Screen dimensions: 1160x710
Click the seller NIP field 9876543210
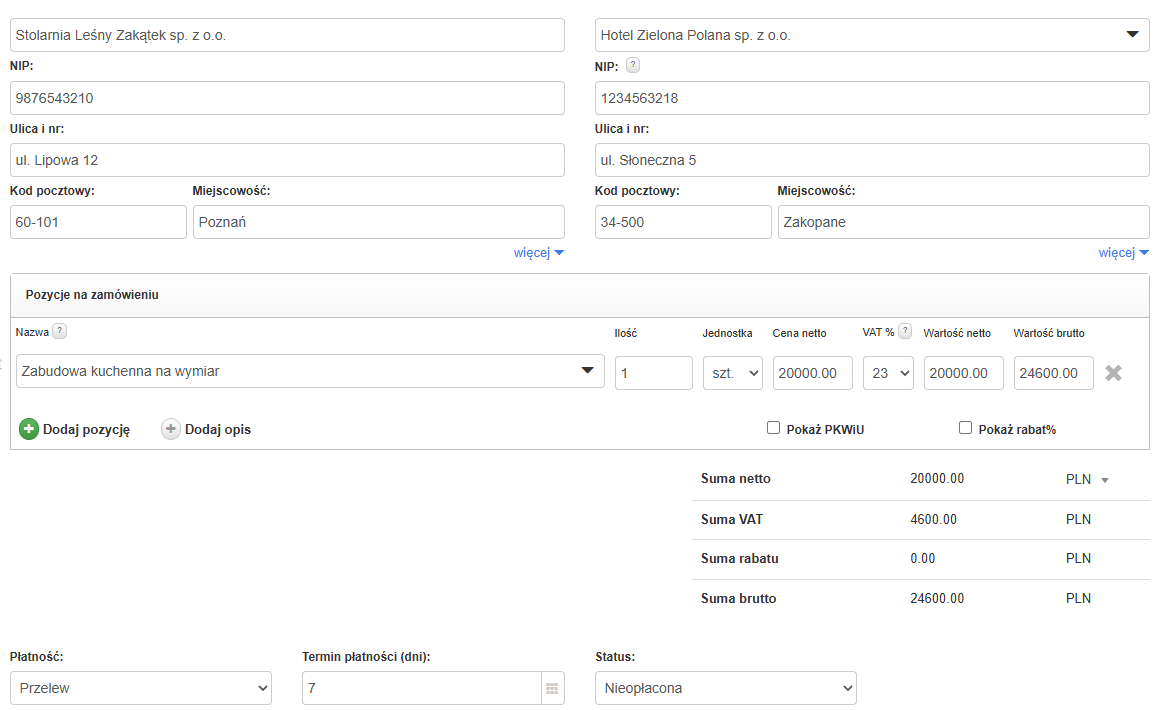287,98
